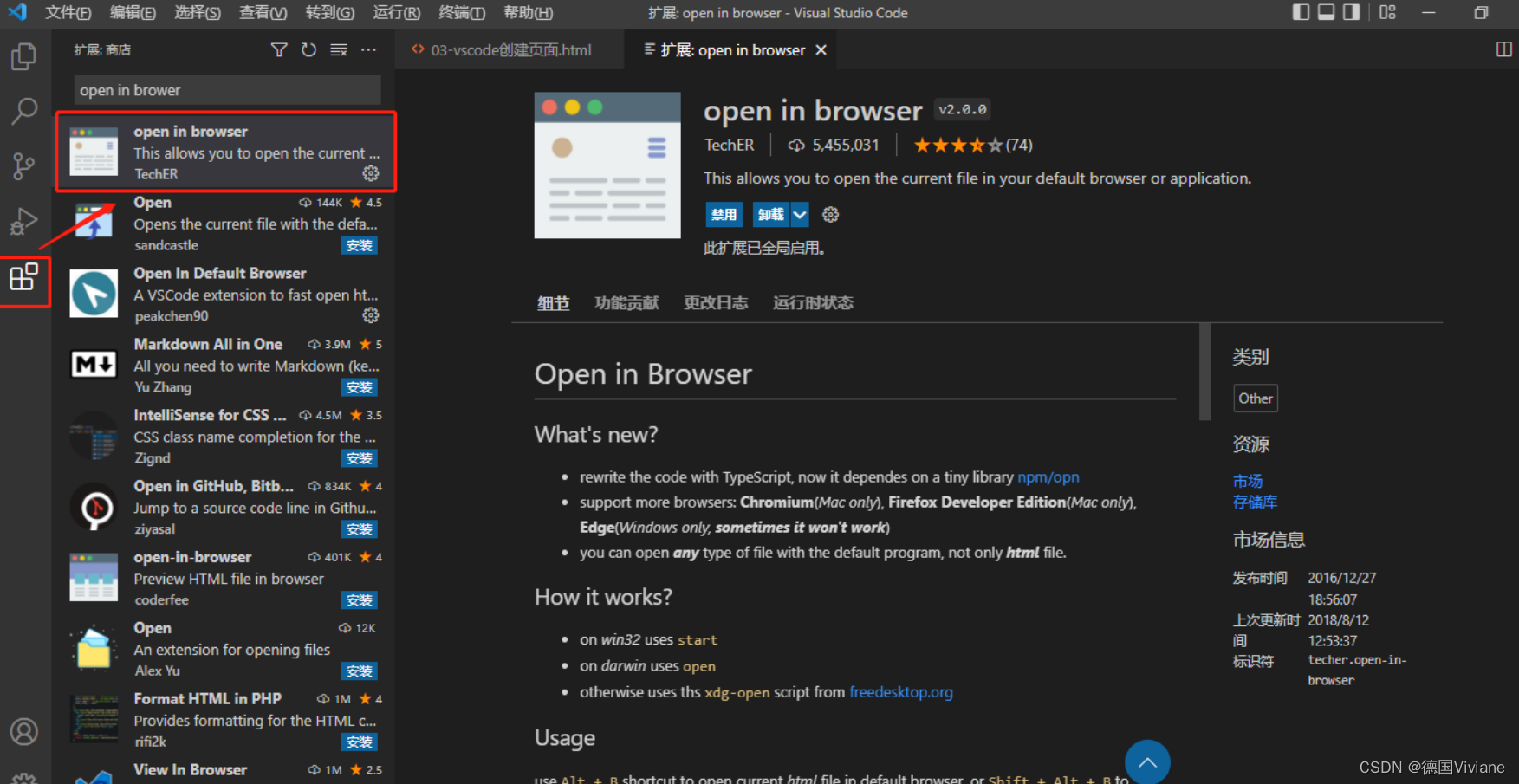Screen dimensions: 1519x784
Task: Select the sandcastle Open extension icon
Action: (94, 223)
